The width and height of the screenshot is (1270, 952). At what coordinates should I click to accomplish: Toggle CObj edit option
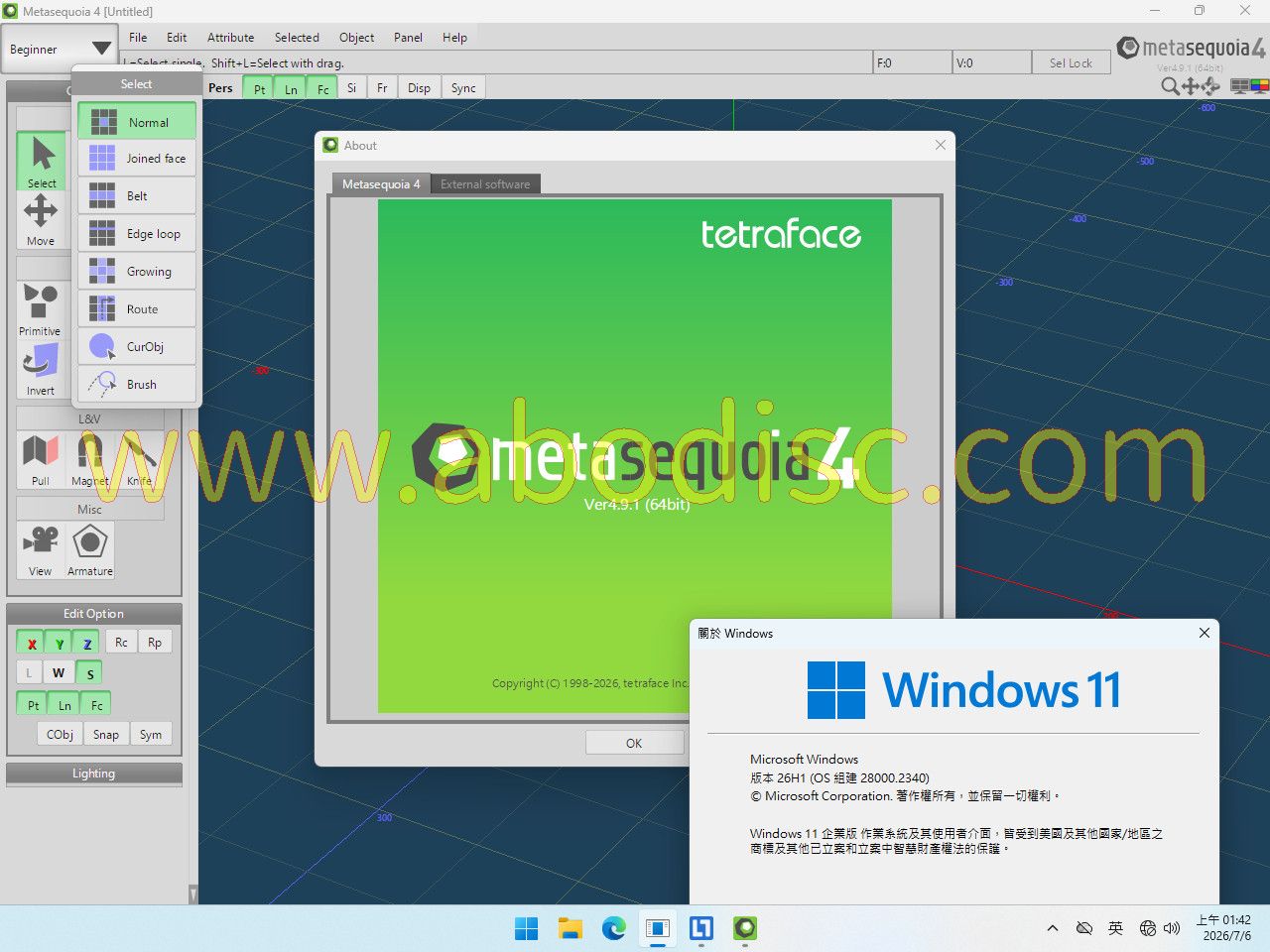click(x=60, y=734)
